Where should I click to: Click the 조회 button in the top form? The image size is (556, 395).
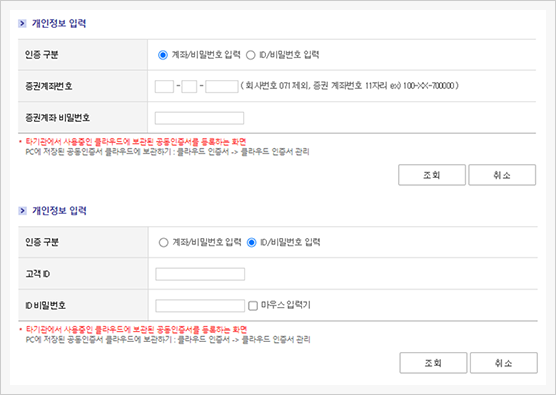click(x=432, y=175)
